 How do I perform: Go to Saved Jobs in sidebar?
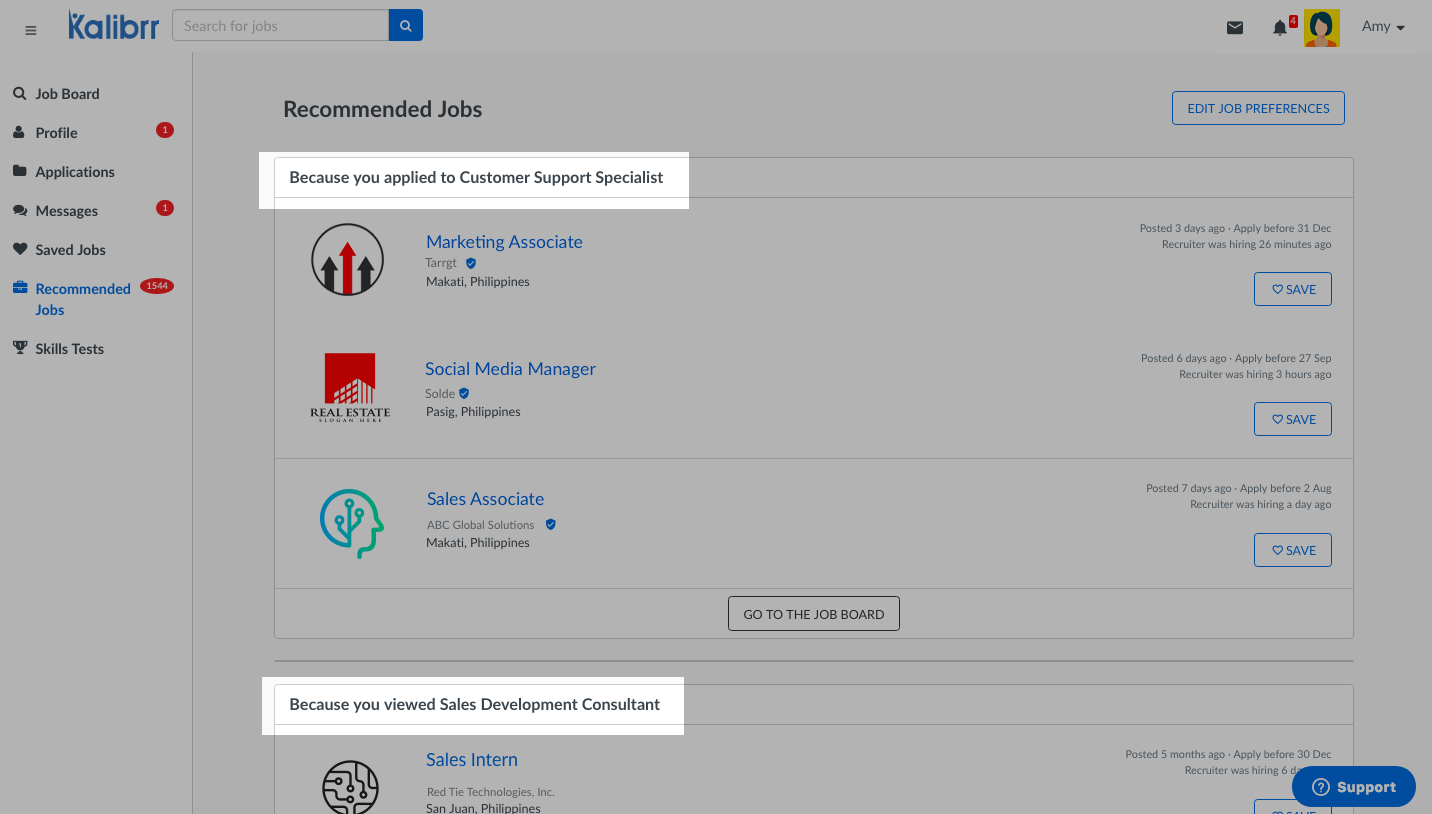pyautogui.click(x=70, y=250)
